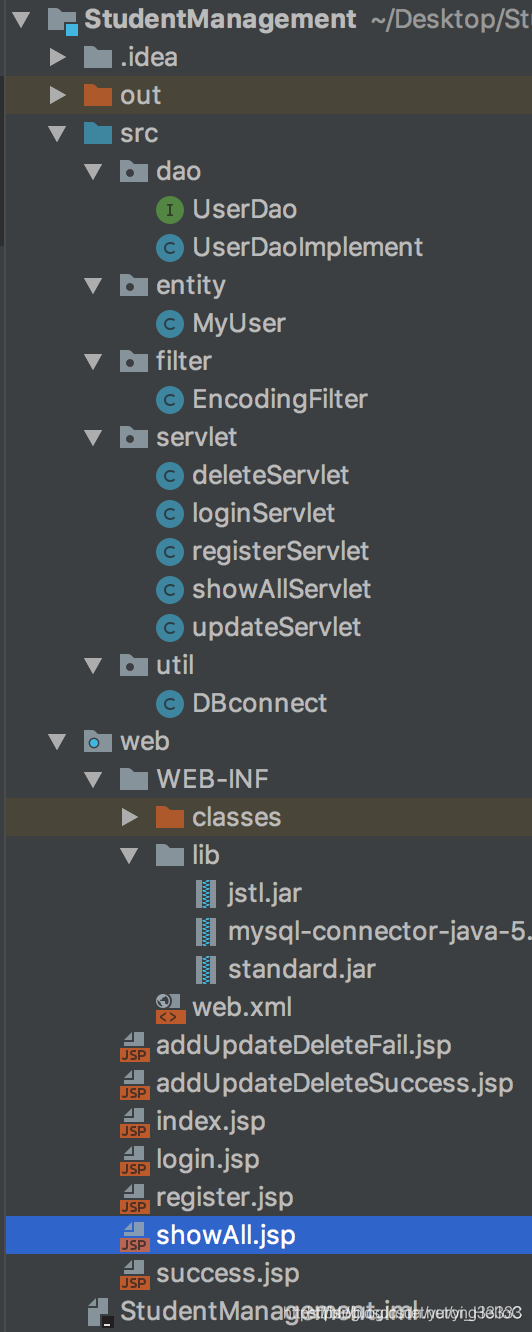Click the green interface icon of UserDao
Image resolution: width=532 pixels, height=1332 pixels.
tap(170, 209)
